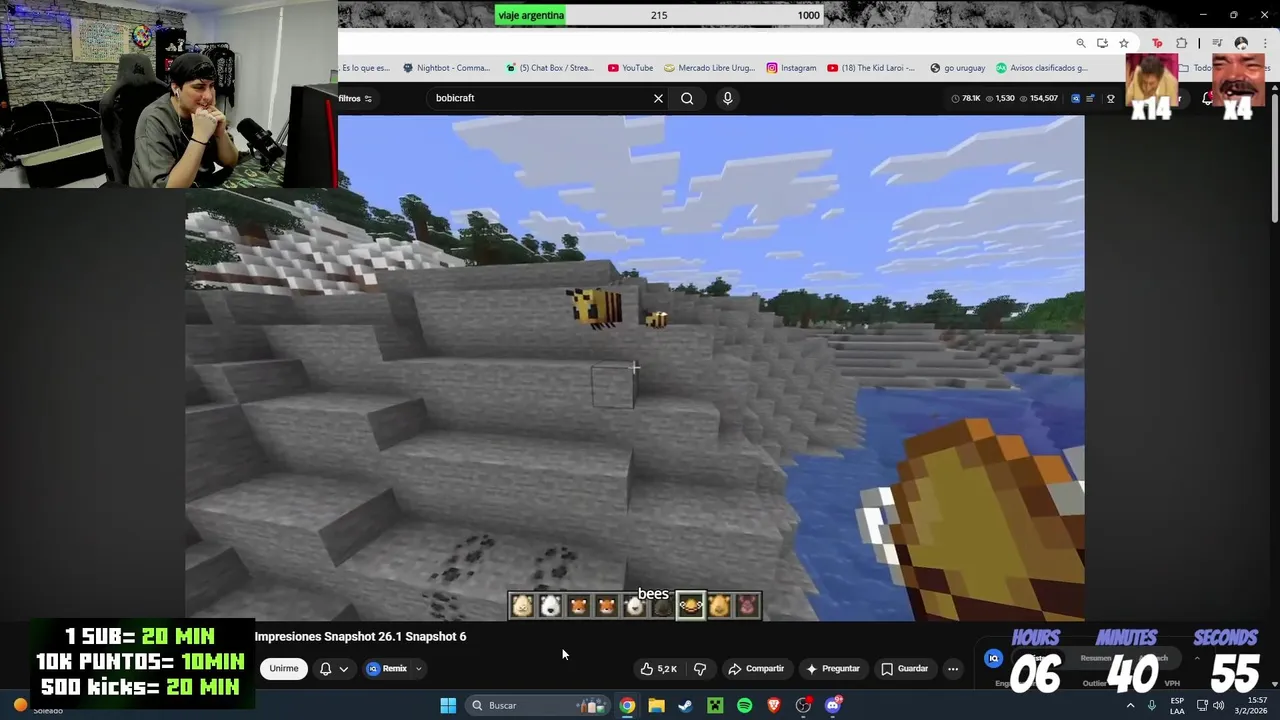1280x720 pixels.
Task: Expand the Remix dropdown arrow
Action: (x=419, y=669)
